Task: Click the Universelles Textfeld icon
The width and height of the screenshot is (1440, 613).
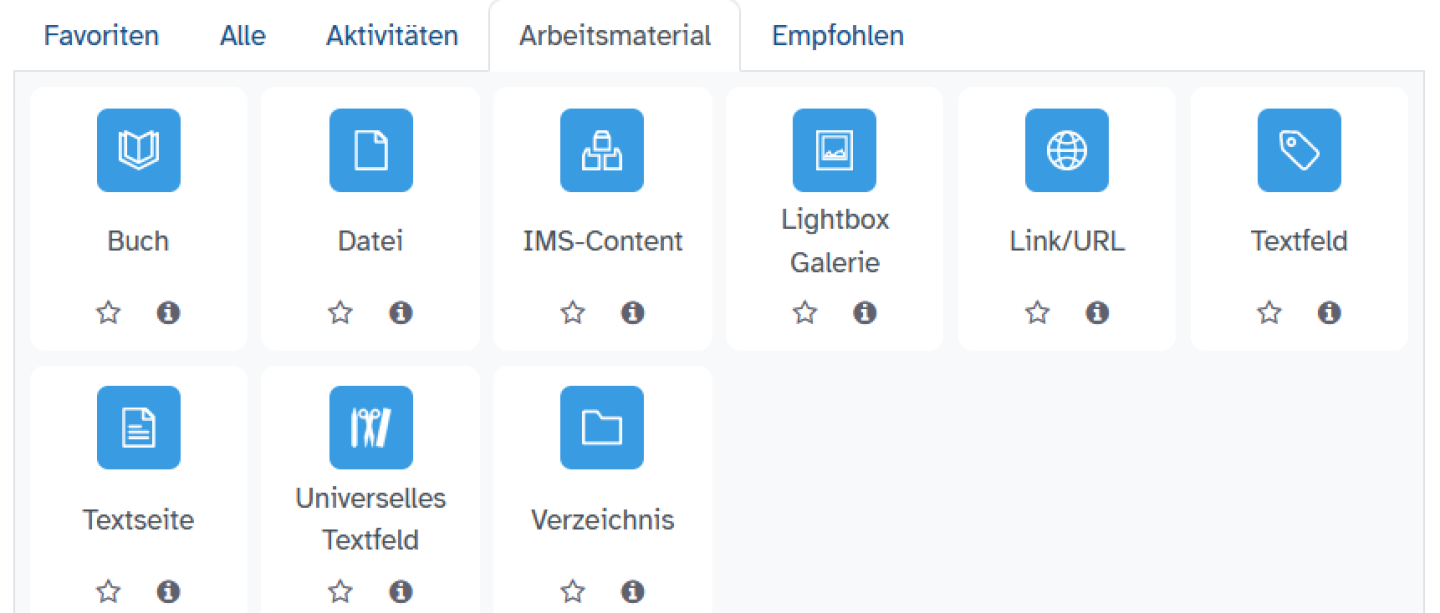Action: pyautogui.click(x=370, y=427)
